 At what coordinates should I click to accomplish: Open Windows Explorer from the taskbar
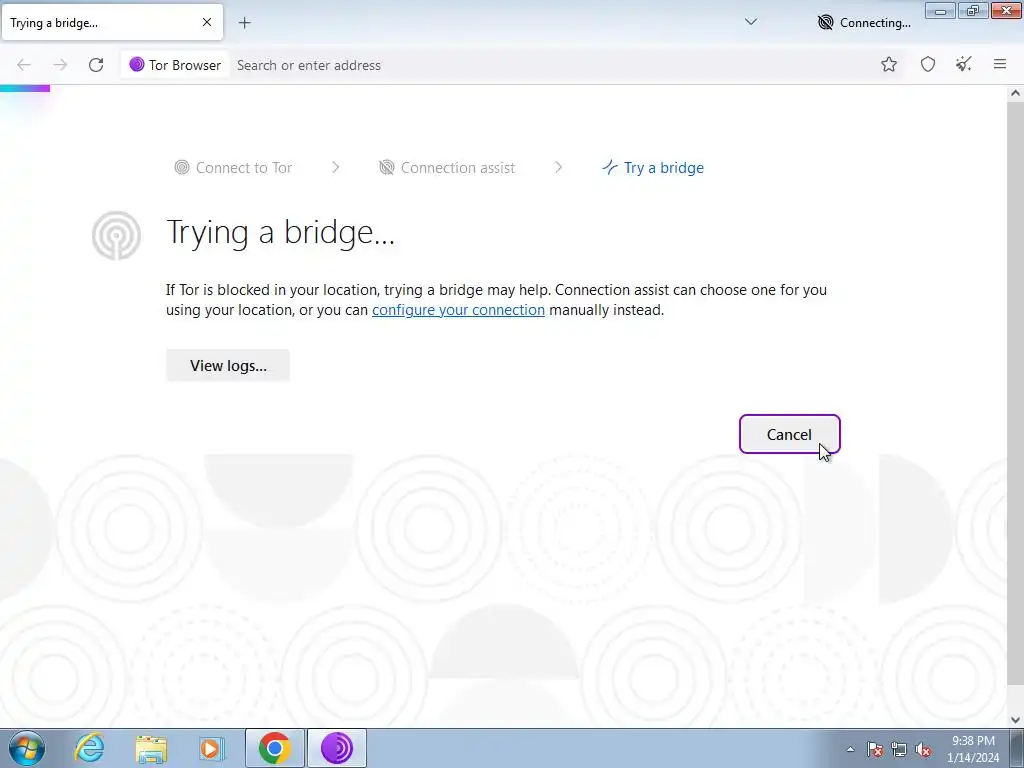(152, 748)
